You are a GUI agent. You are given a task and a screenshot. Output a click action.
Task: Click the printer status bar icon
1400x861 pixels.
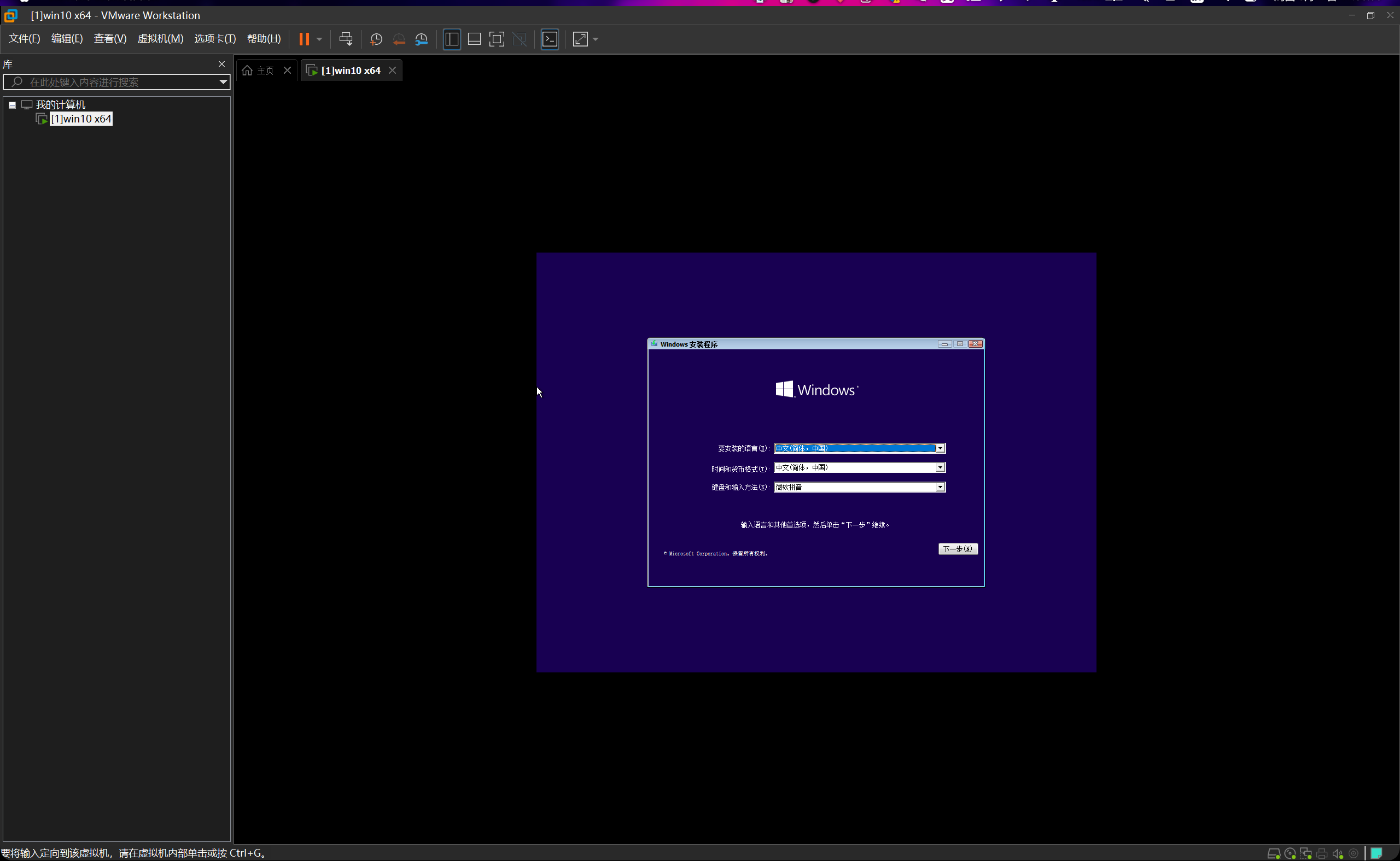1322,853
